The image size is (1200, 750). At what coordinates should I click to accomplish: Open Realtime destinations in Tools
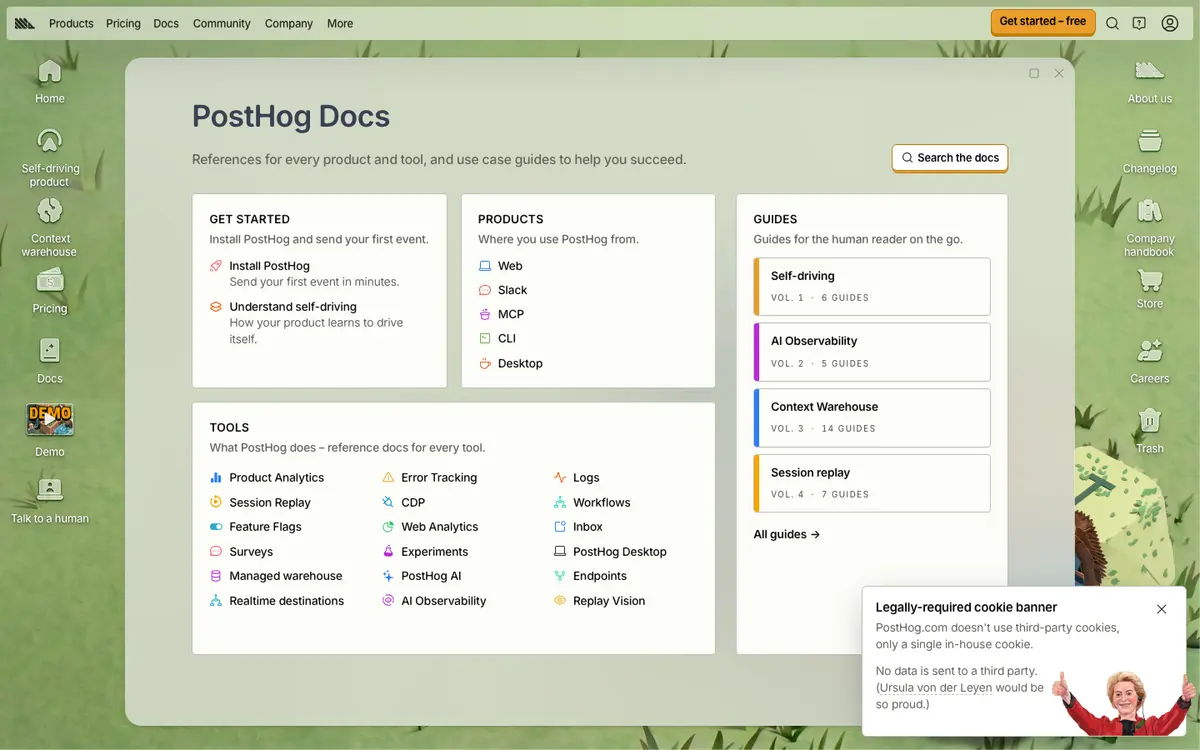(286, 601)
